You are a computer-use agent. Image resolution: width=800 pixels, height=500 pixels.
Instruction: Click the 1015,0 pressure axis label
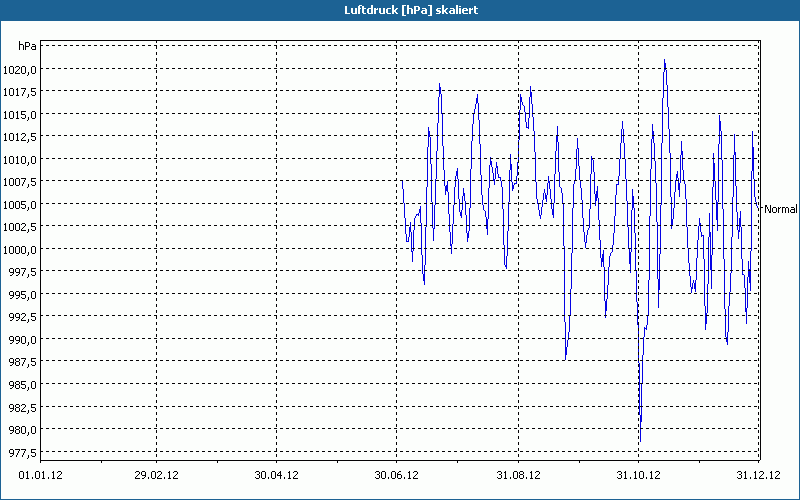tap(19, 115)
